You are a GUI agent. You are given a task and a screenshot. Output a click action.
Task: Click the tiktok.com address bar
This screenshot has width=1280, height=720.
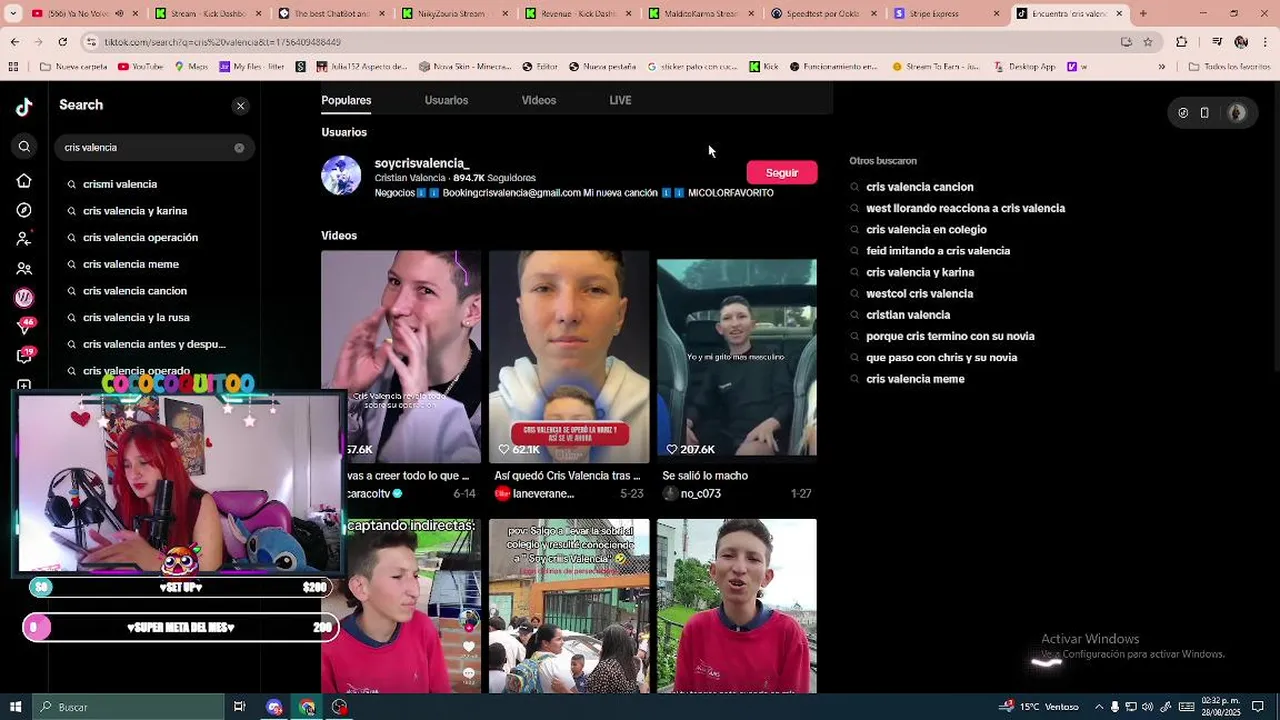600,42
